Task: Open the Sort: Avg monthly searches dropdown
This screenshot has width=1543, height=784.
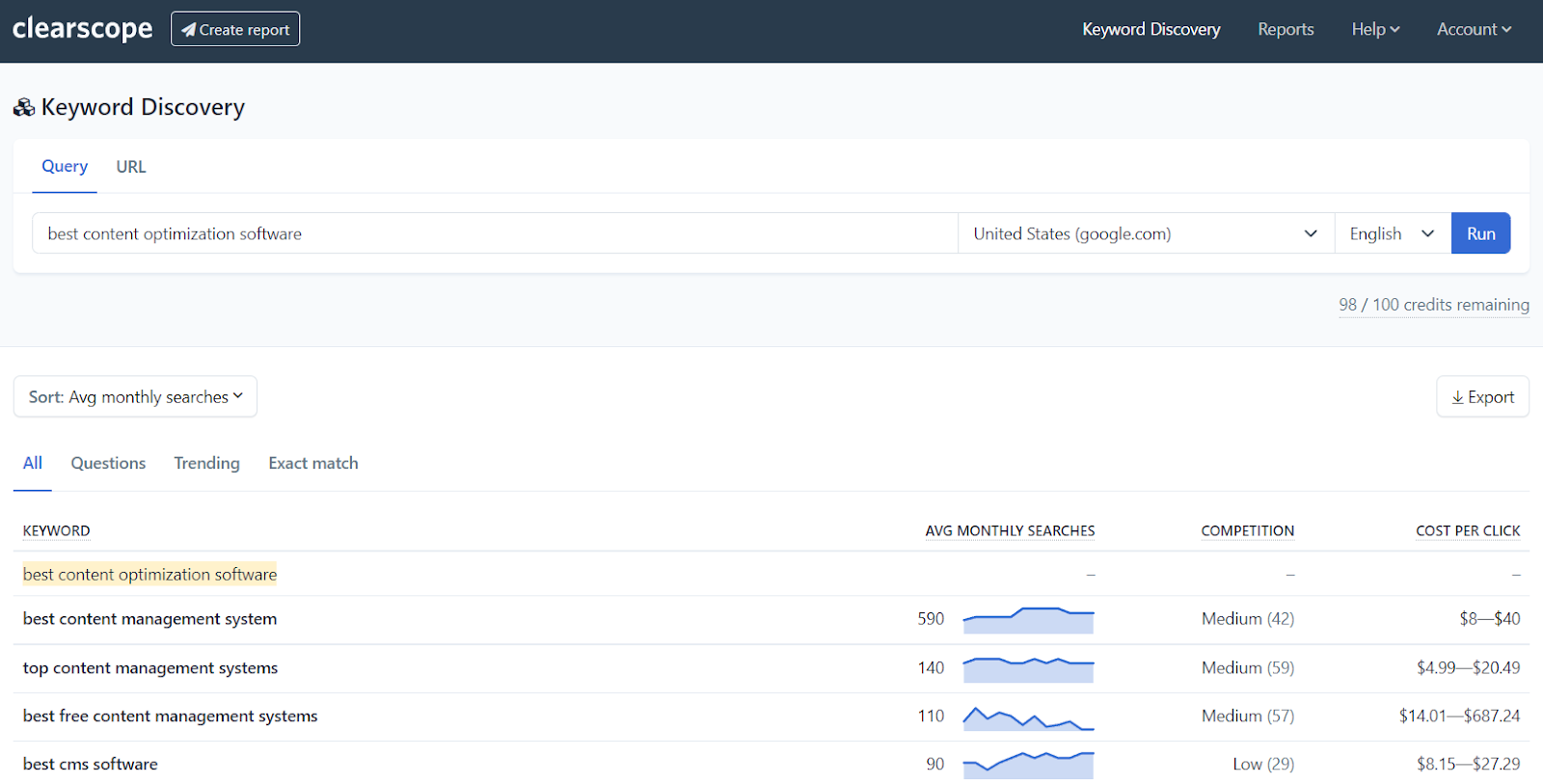Action: pyautogui.click(x=135, y=396)
